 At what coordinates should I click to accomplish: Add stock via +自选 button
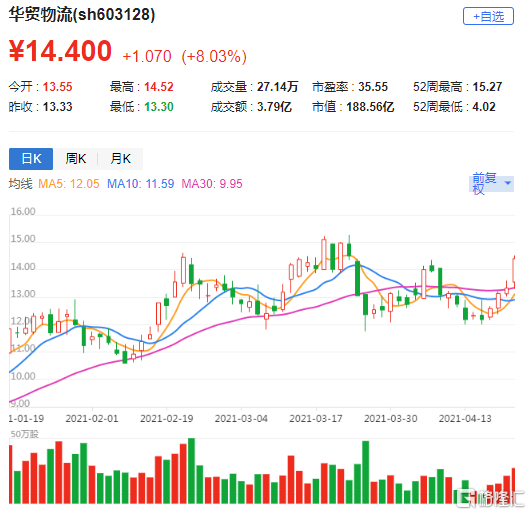488,16
